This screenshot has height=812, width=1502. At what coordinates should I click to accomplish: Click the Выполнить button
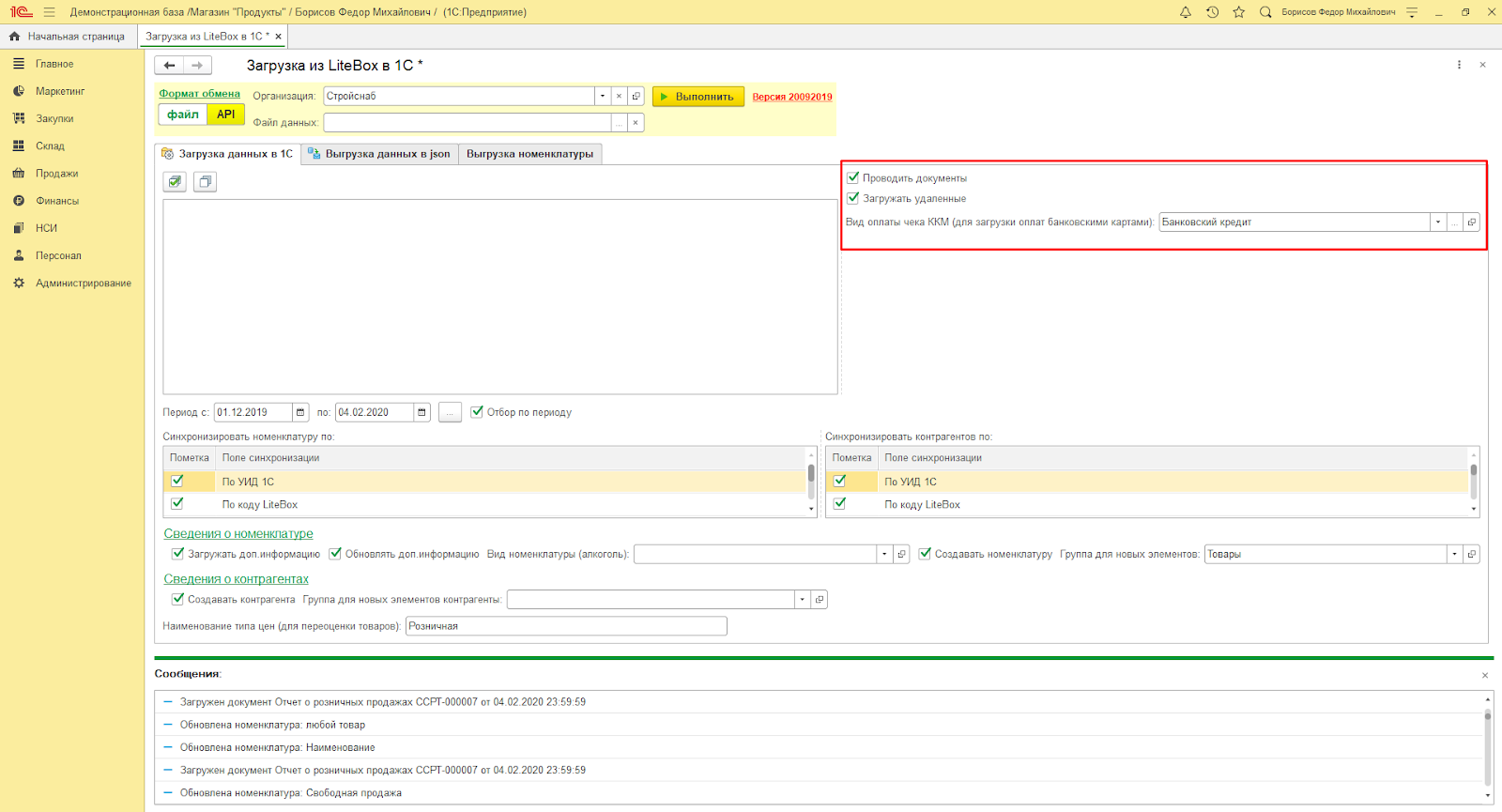point(698,97)
